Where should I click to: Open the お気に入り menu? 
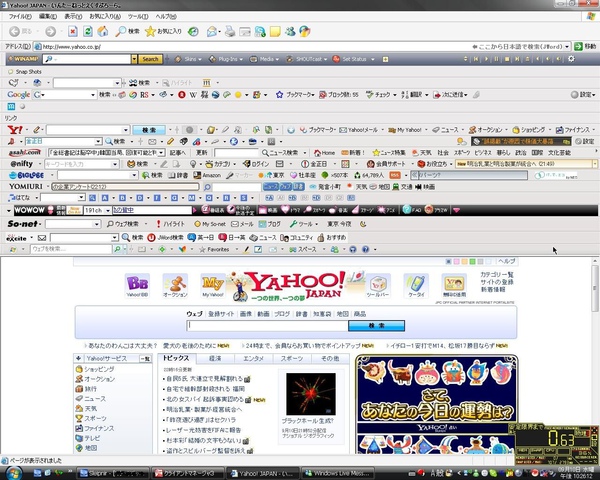coord(105,16)
